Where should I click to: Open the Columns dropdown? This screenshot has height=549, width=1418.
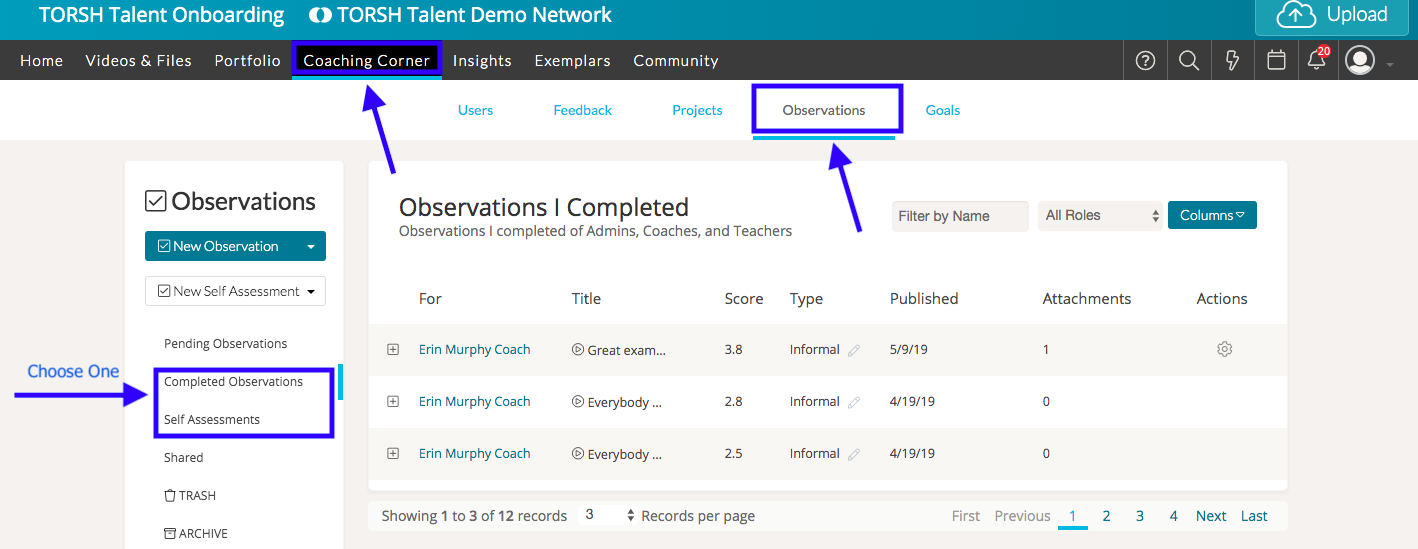[1211, 215]
